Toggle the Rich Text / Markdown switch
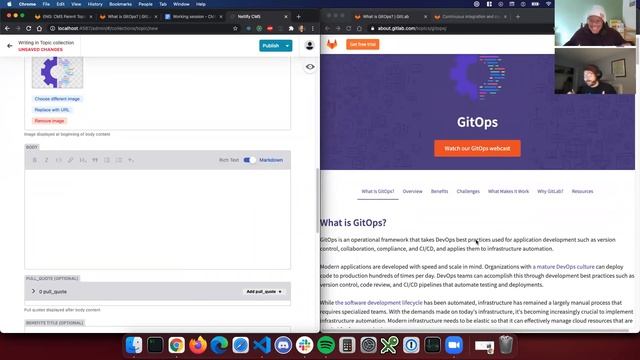The image size is (640, 360). 249,160
